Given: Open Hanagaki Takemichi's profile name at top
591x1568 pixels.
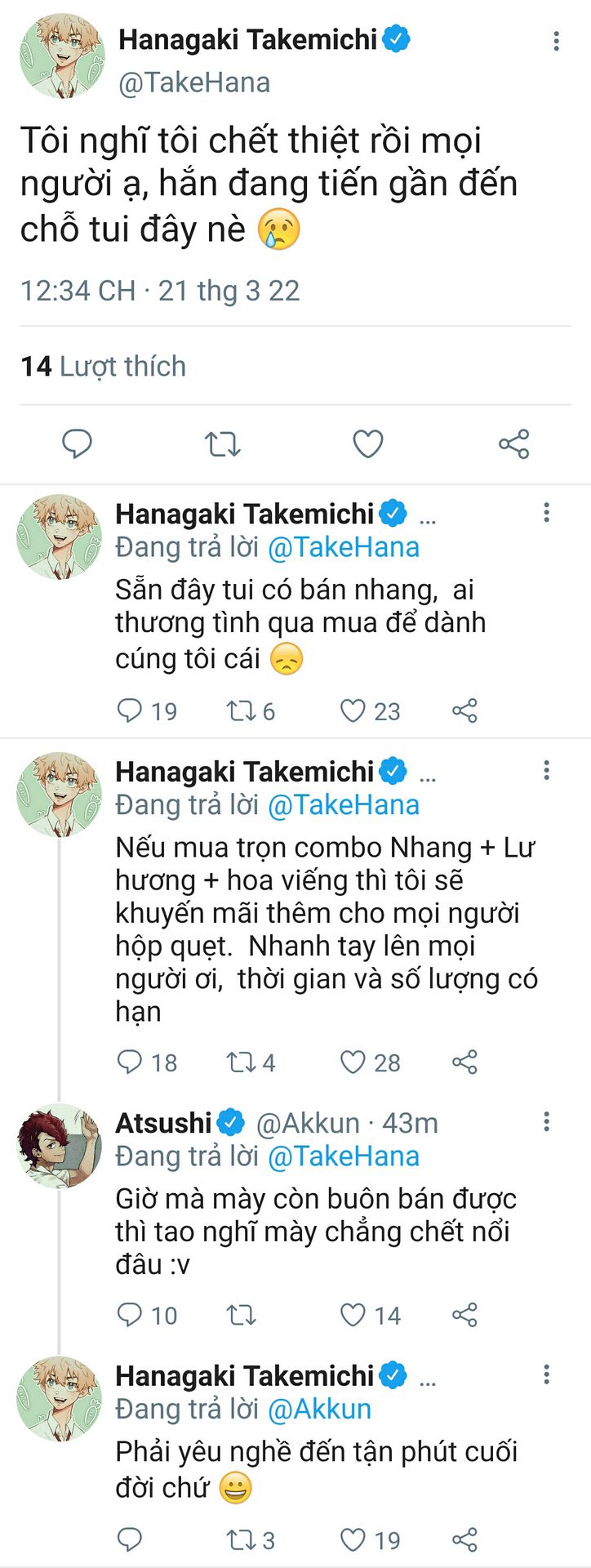Looking at the screenshot, I should coord(248,39).
